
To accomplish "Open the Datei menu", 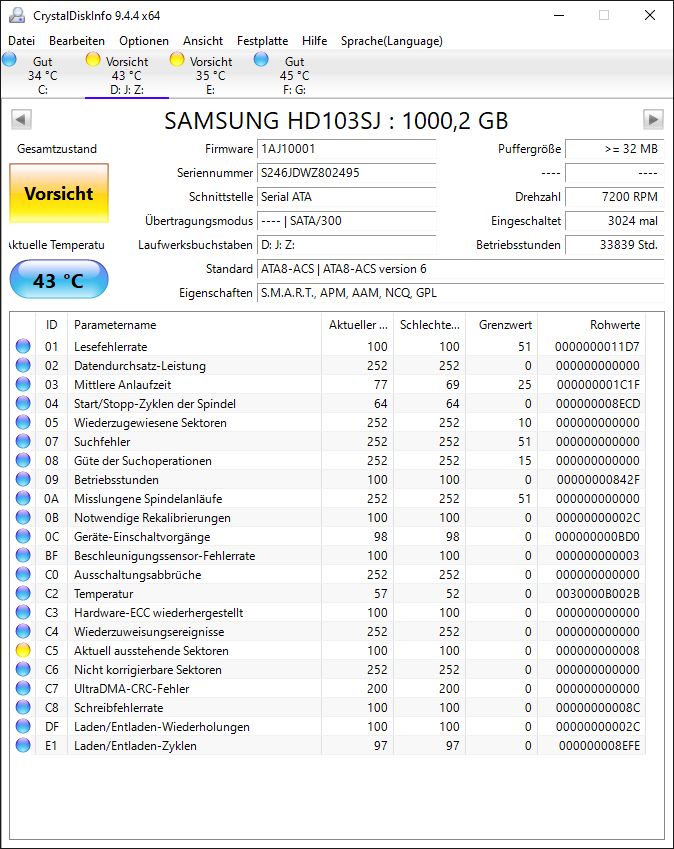I will (x=22, y=41).
